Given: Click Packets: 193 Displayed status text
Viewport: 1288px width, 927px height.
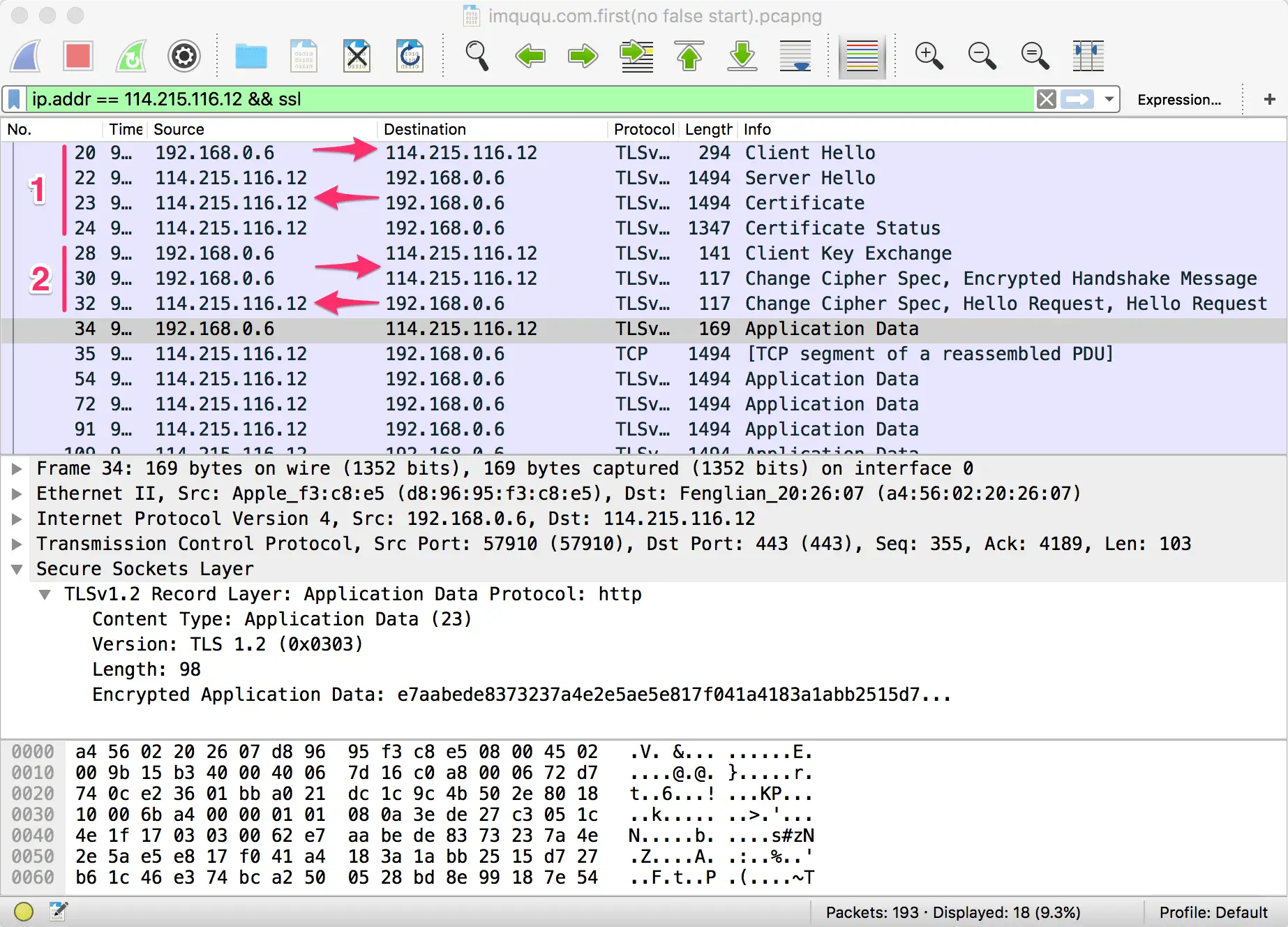Looking at the screenshot, I should [x=953, y=912].
